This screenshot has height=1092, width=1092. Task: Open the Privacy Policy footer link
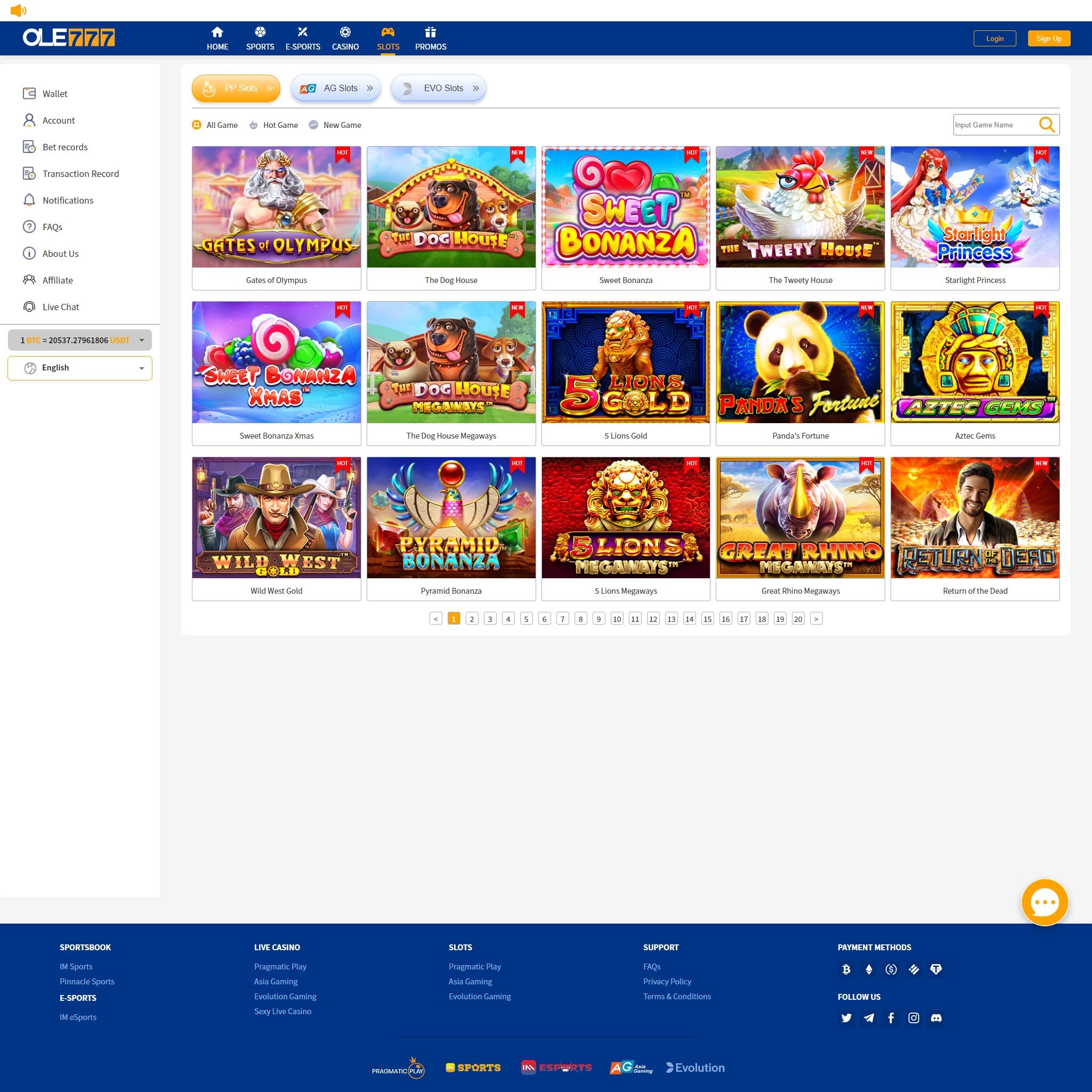(667, 982)
